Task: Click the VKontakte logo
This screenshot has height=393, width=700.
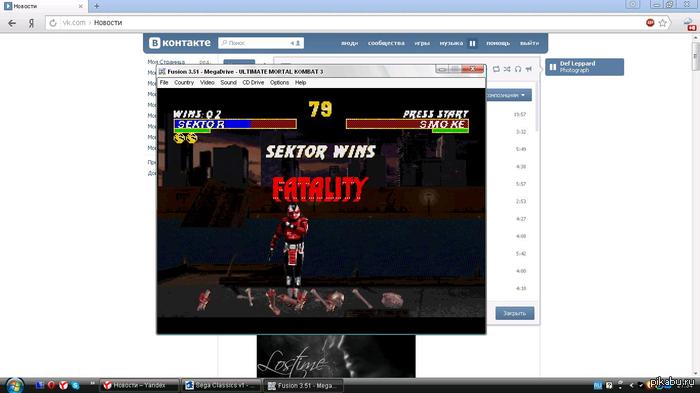Action: click(180, 43)
